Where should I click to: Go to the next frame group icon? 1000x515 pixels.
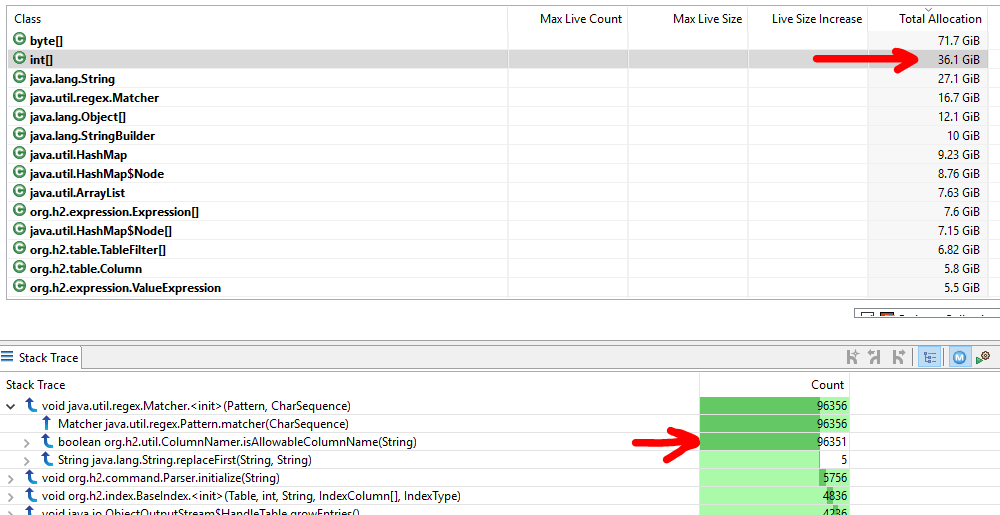click(x=899, y=358)
